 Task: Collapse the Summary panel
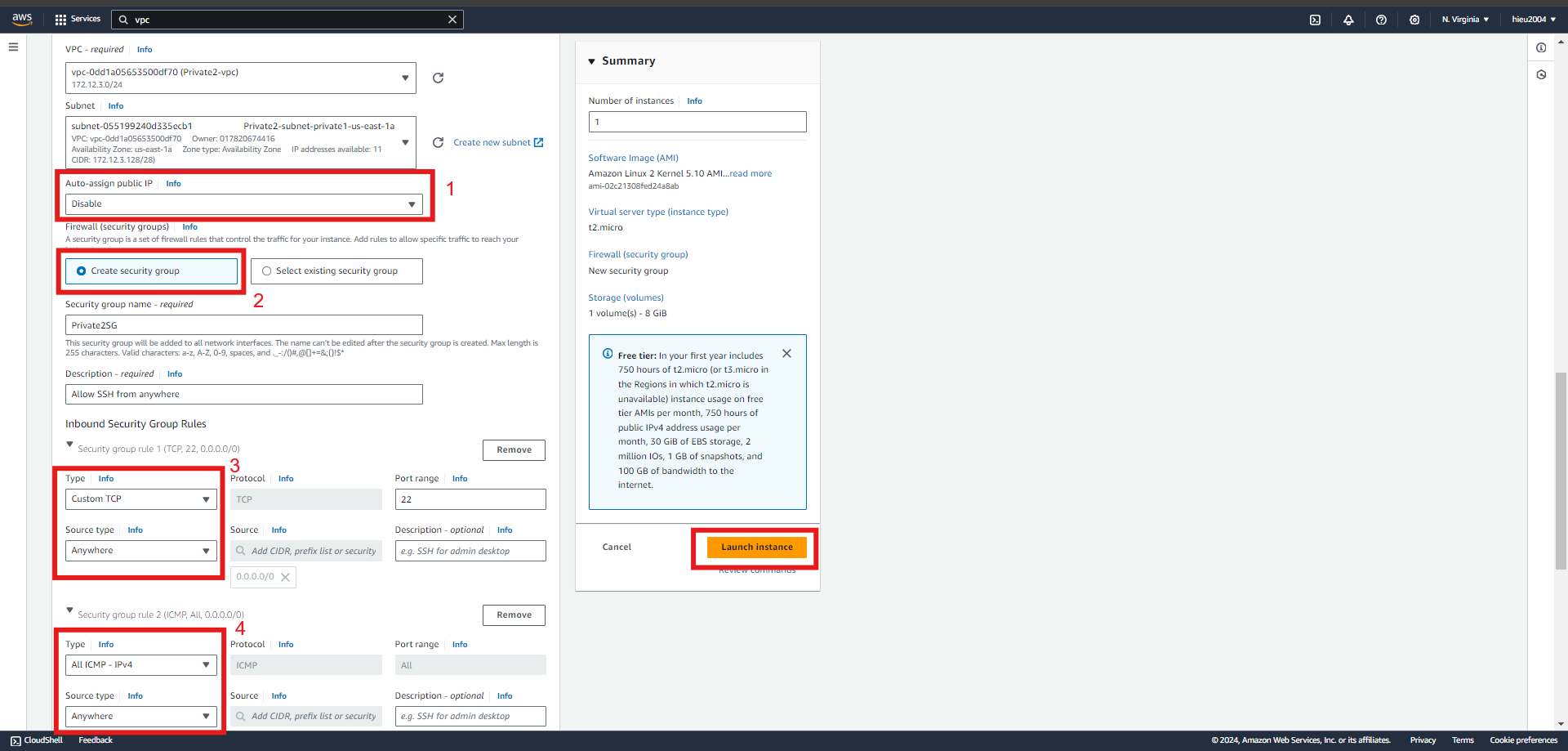591,61
